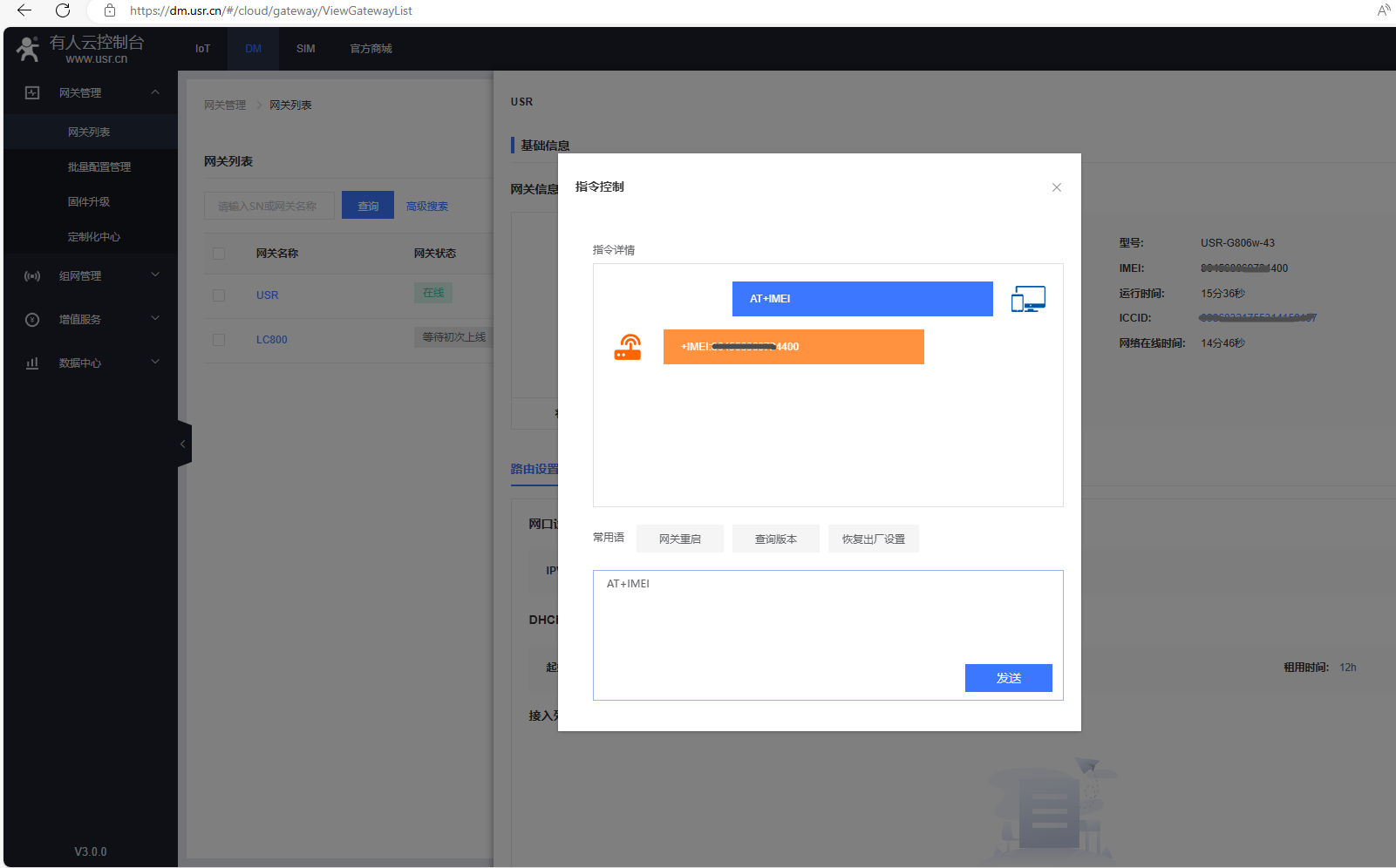
Task: Click the browser refresh icon
Action: point(63,10)
